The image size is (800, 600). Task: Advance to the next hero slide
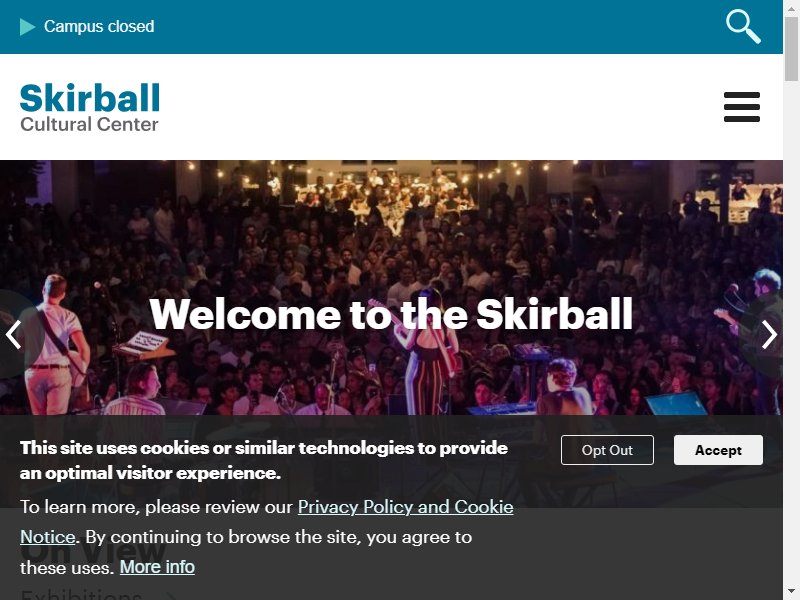769,335
